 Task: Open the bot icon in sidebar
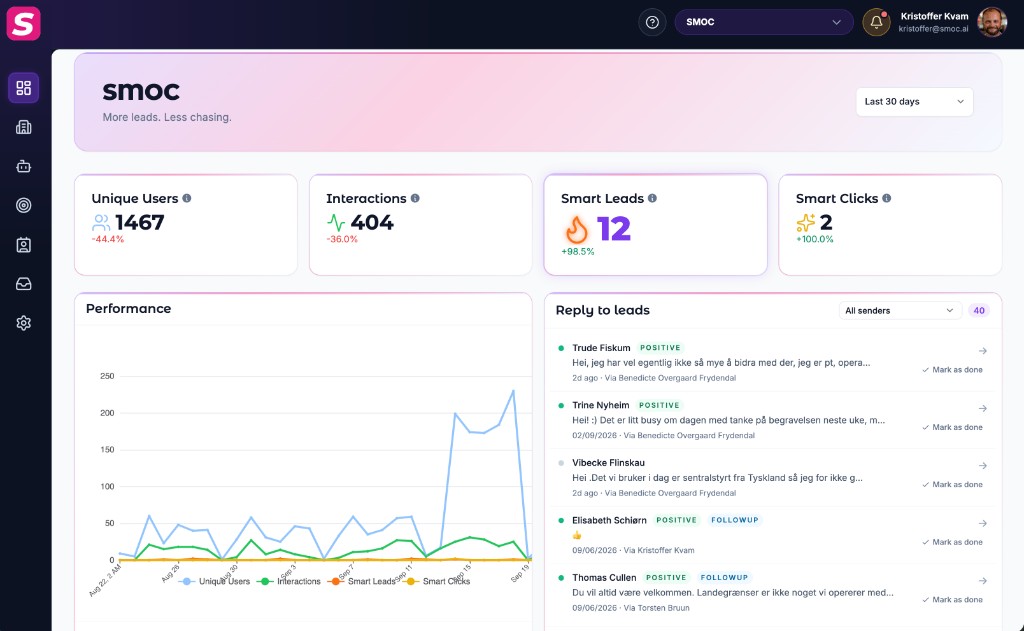[x=24, y=167]
